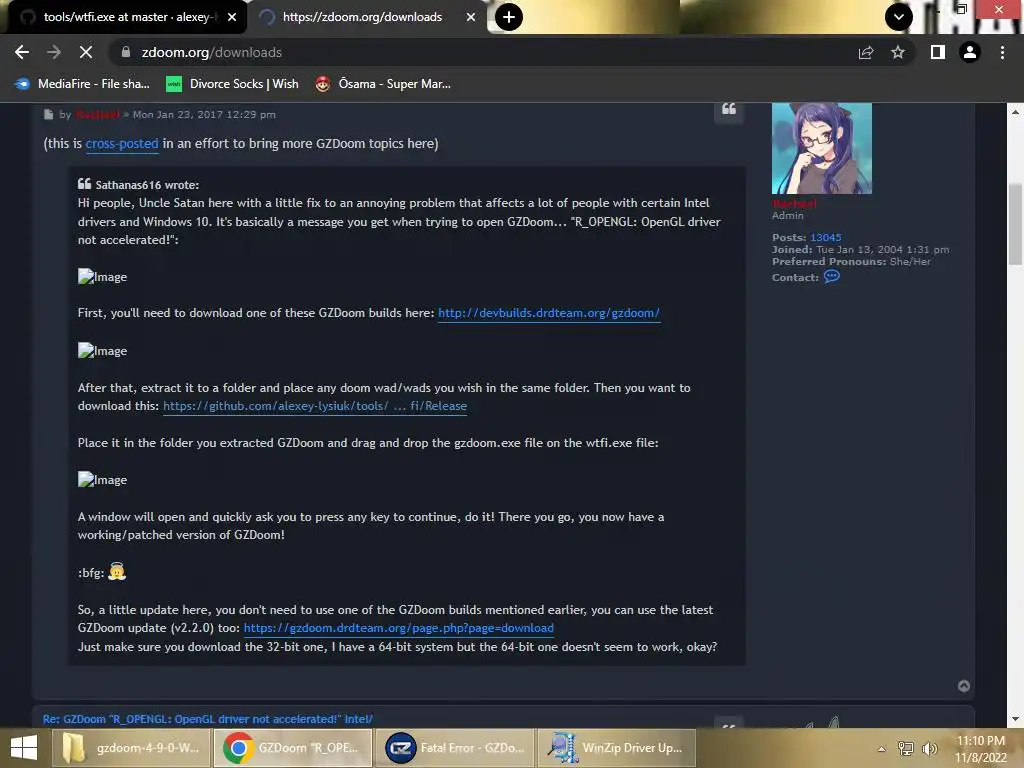Click the anime avatar of the admin
This screenshot has width=1024, height=768.
[822, 148]
